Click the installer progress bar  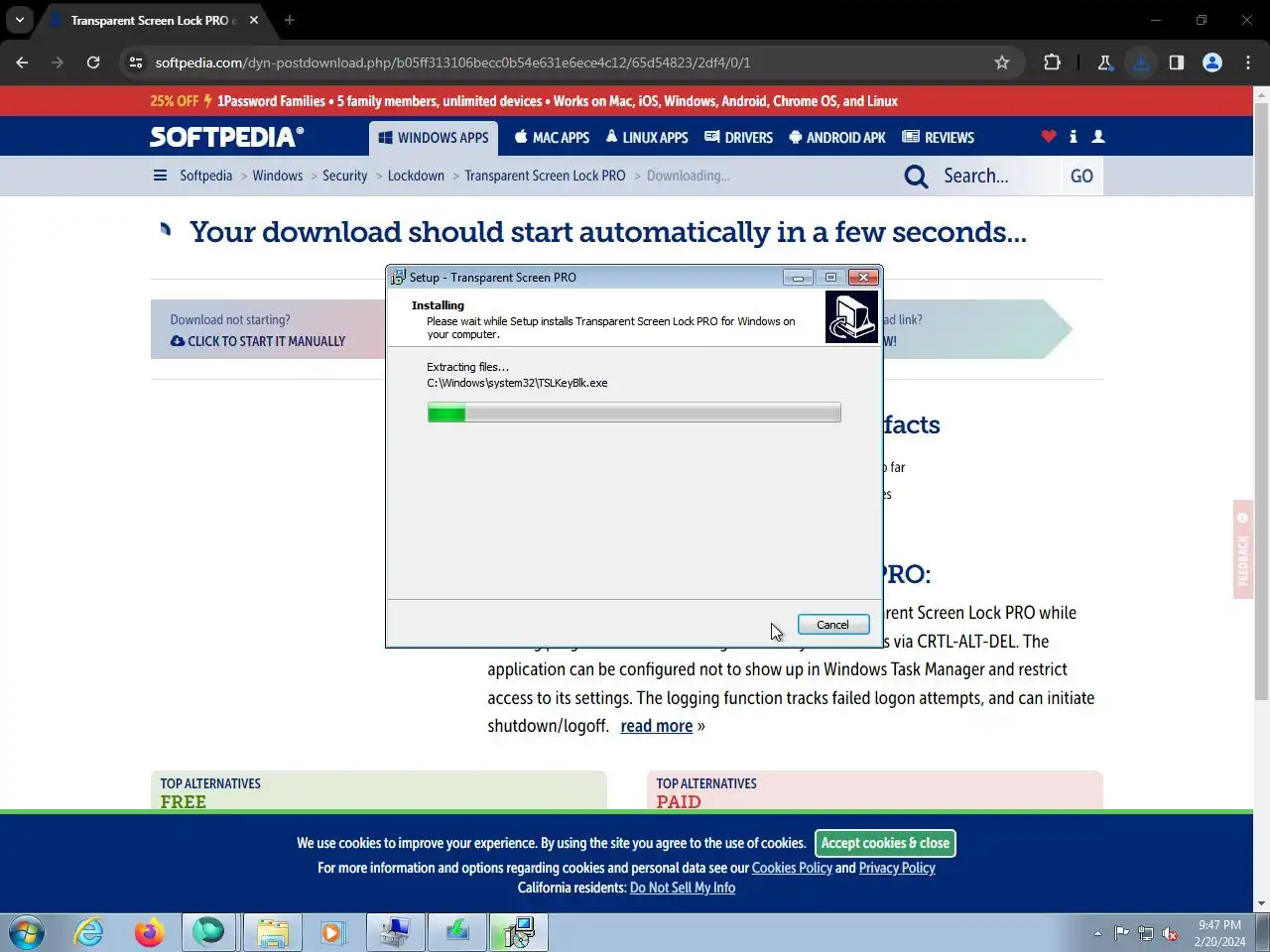[x=634, y=413]
